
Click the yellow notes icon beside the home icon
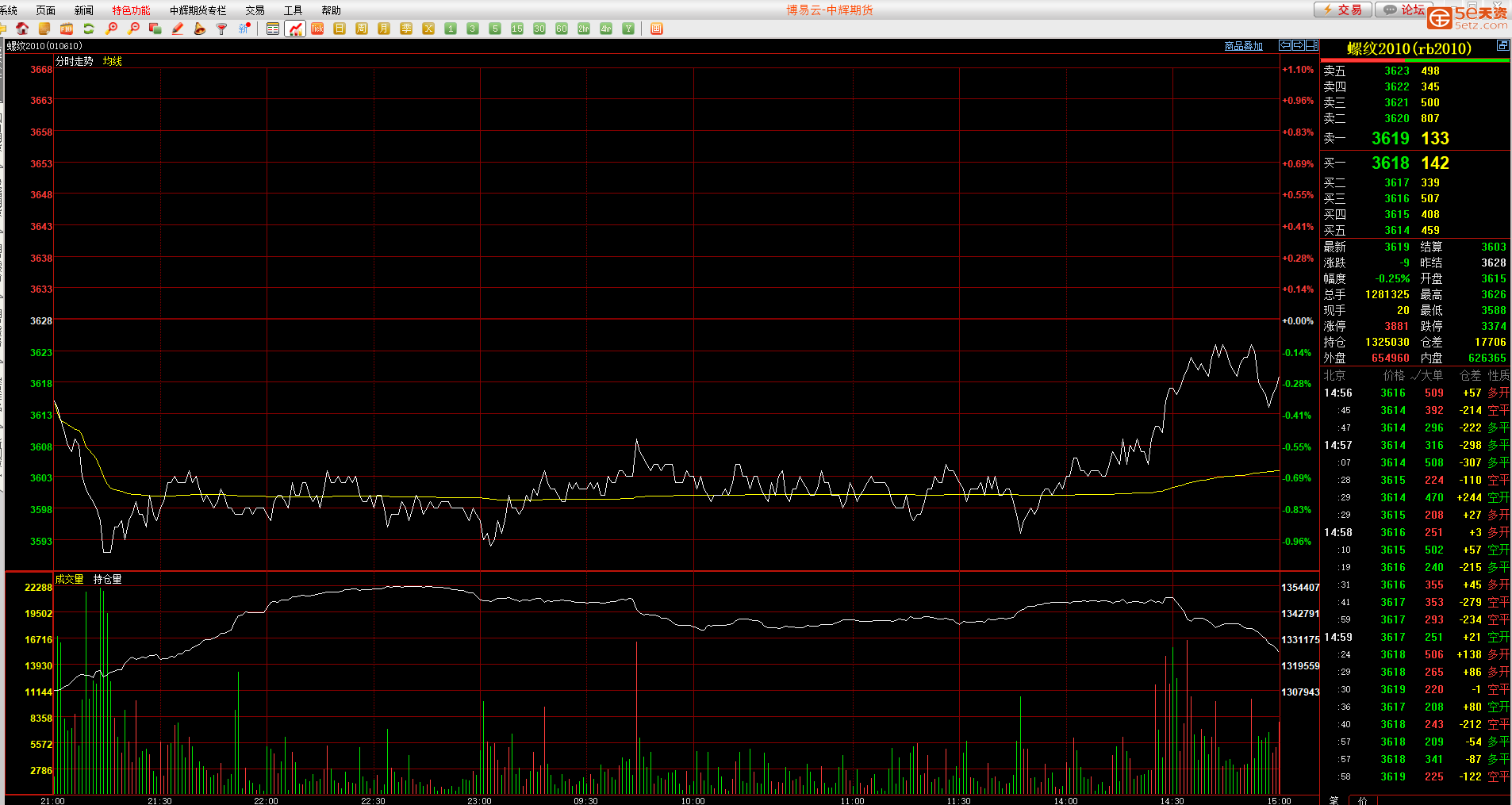click(x=44, y=29)
